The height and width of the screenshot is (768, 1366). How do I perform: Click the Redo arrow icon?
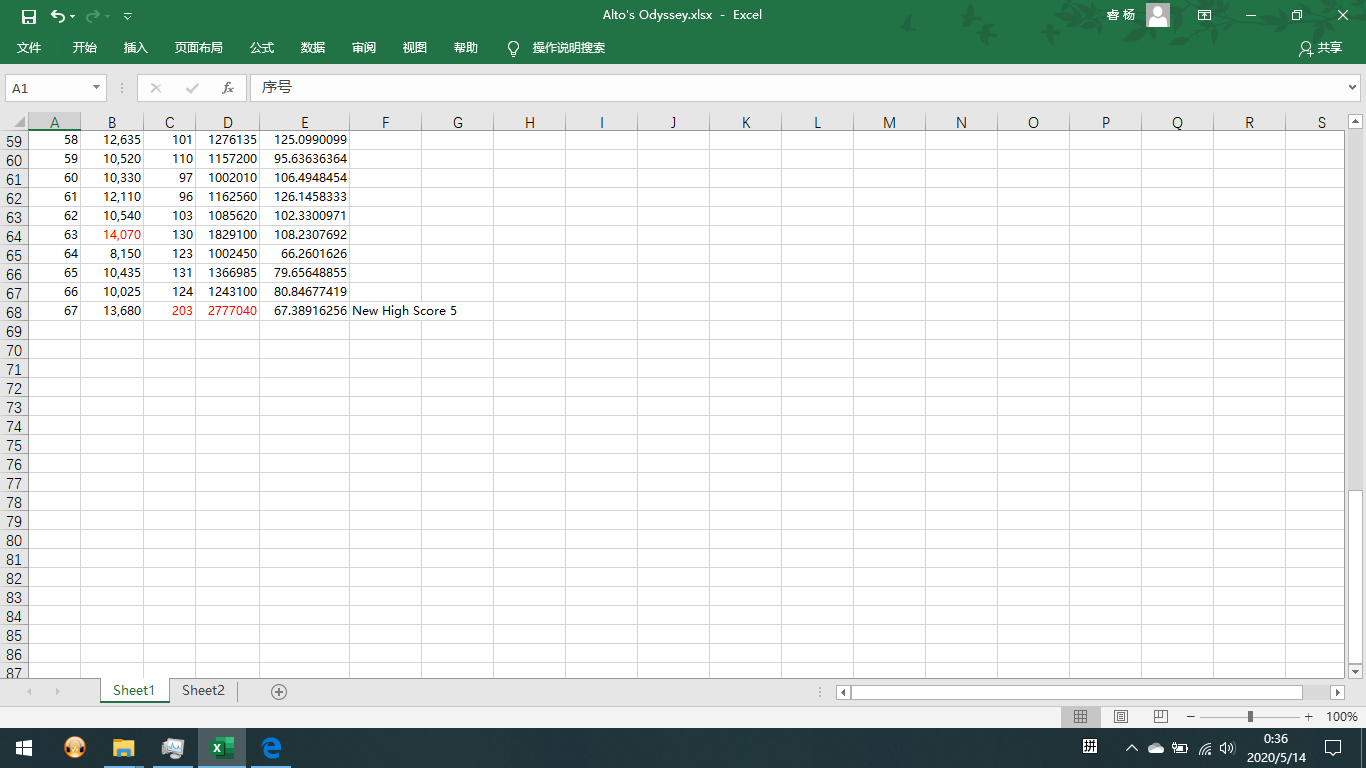pyautogui.click(x=92, y=16)
